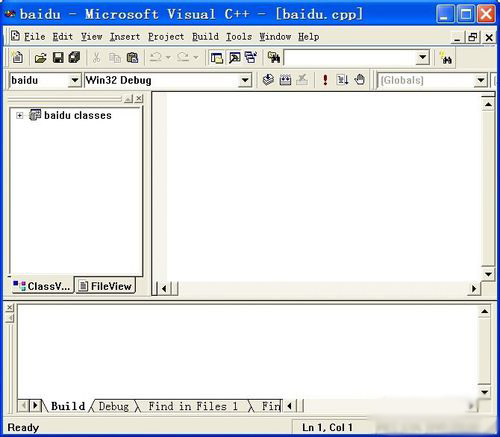500x437 pixels.
Task: Close the output pane with its X
Action: point(10,307)
